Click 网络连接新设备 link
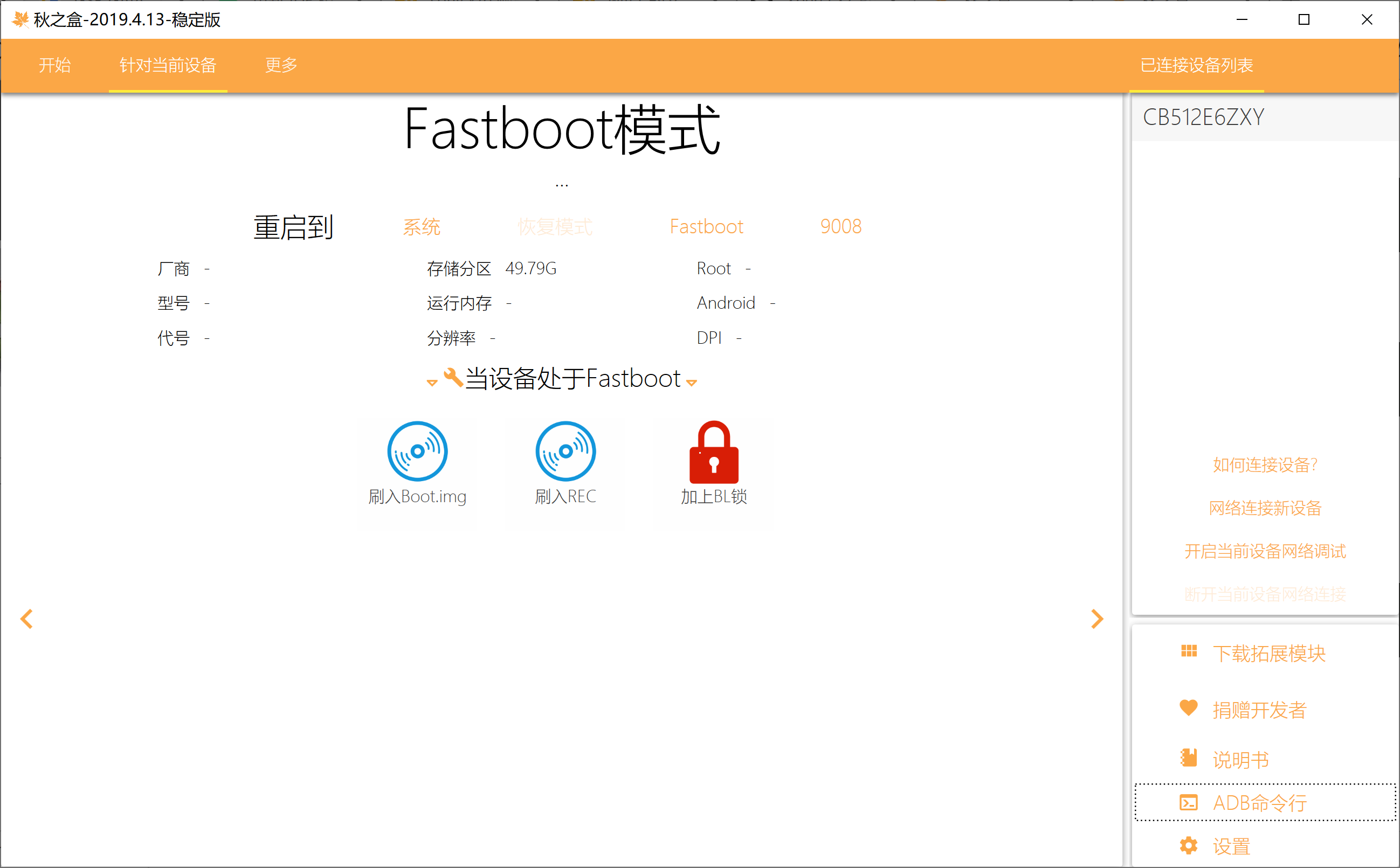1400x868 pixels. pos(1265,508)
